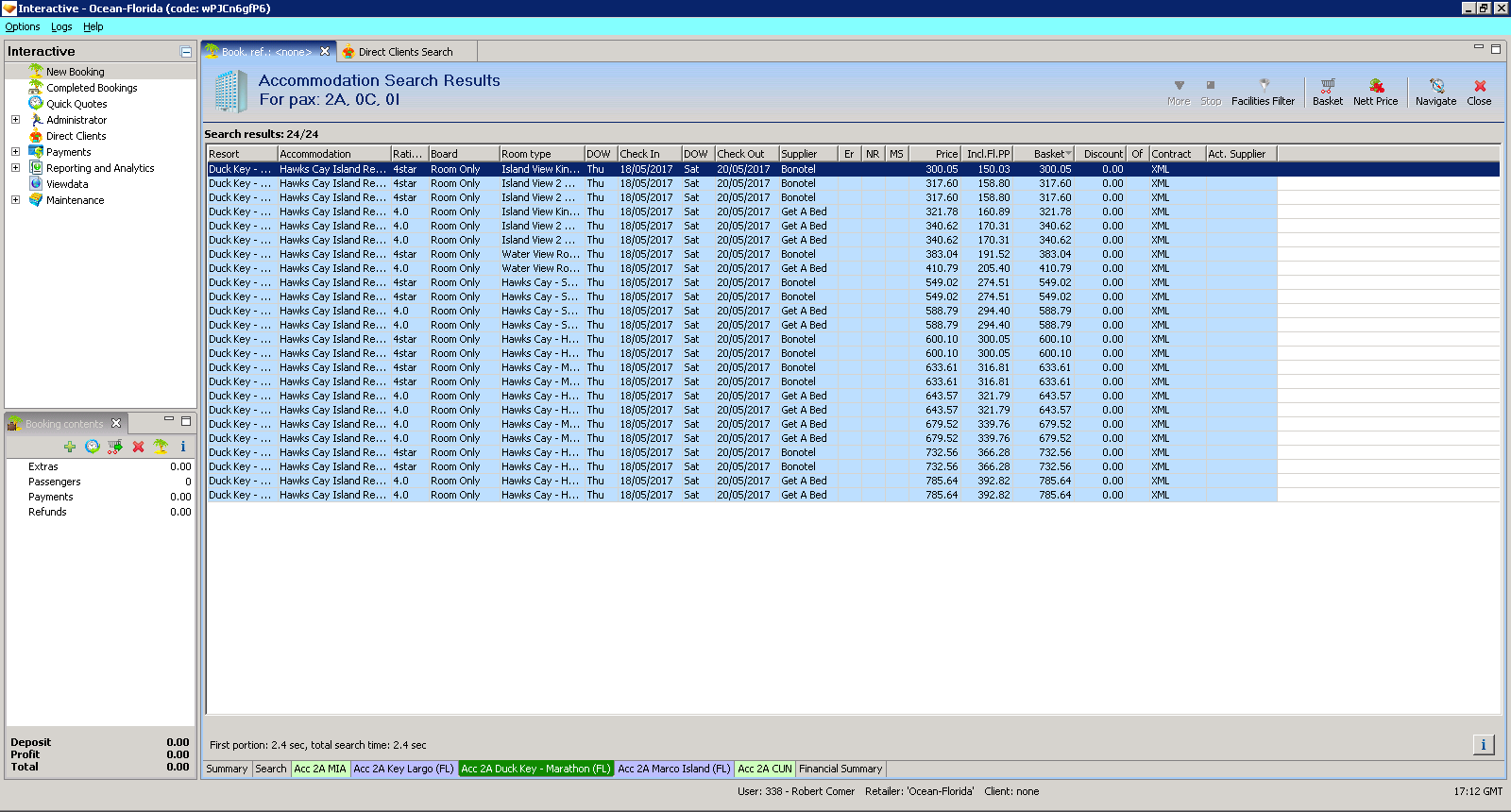Click the Basket cart toolbar icon
Viewport: 1511px width, 812px height.
tap(1327, 91)
